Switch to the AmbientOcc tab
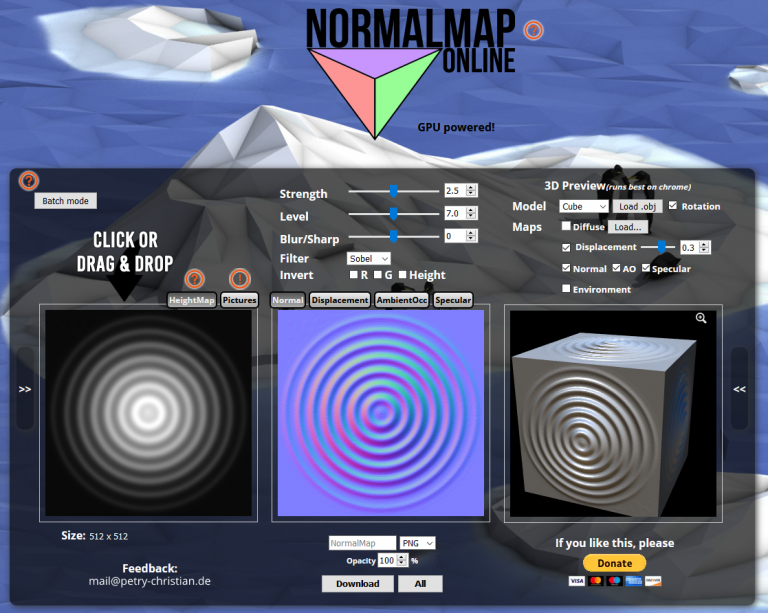Screen dimensions: 768x613 click(x=402, y=300)
